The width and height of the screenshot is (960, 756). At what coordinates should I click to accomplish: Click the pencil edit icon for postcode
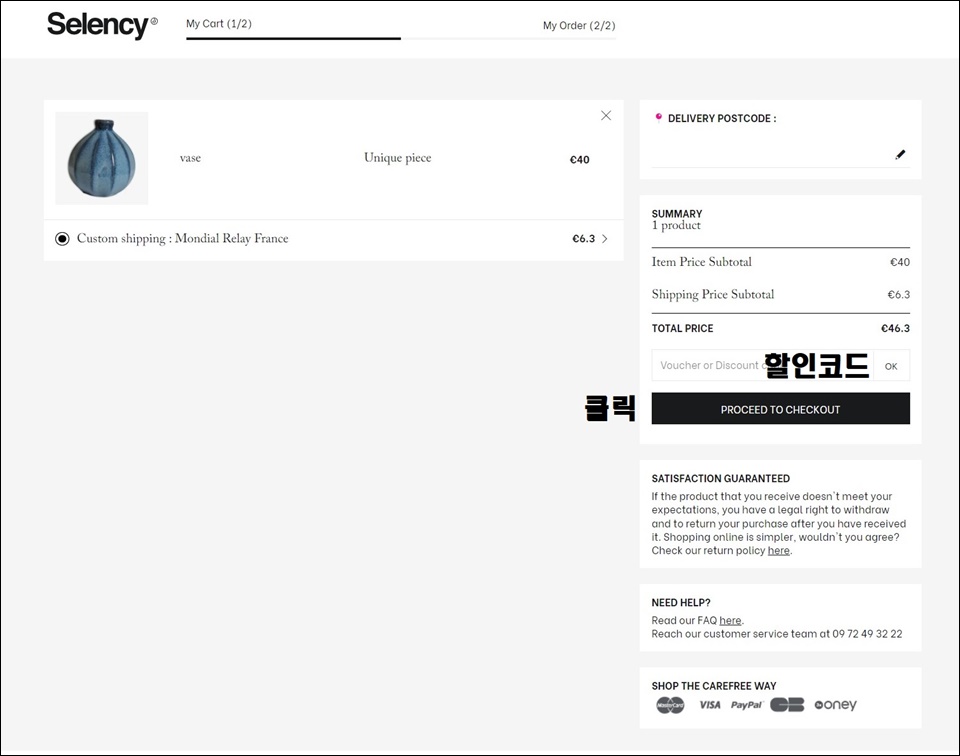click(x=900, y=155)
